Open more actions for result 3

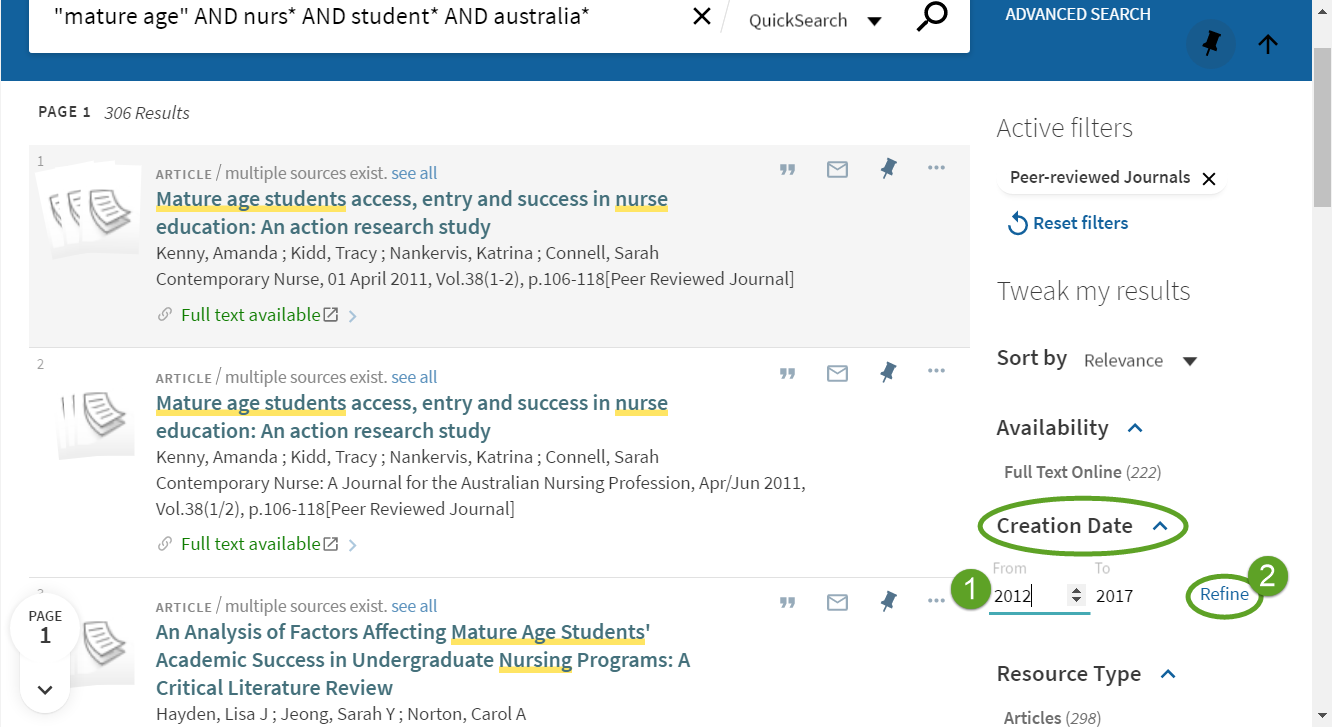tap(936, 601)
